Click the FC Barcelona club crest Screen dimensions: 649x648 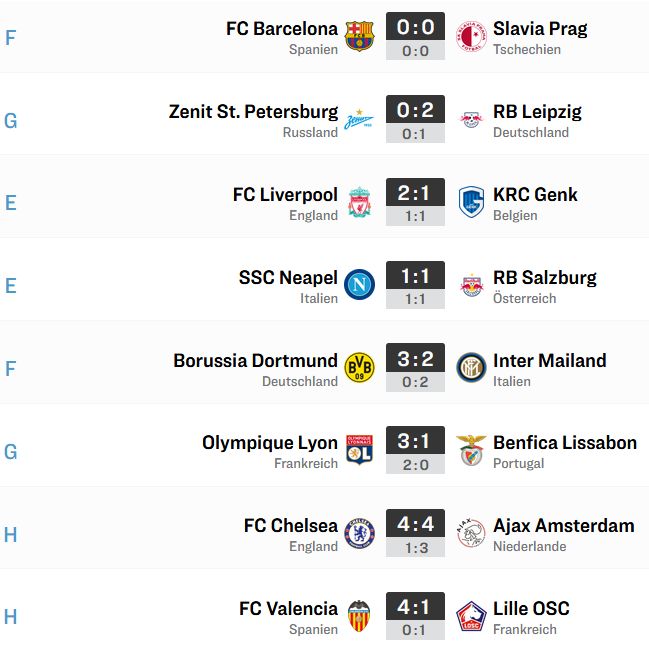coord(359,36)
